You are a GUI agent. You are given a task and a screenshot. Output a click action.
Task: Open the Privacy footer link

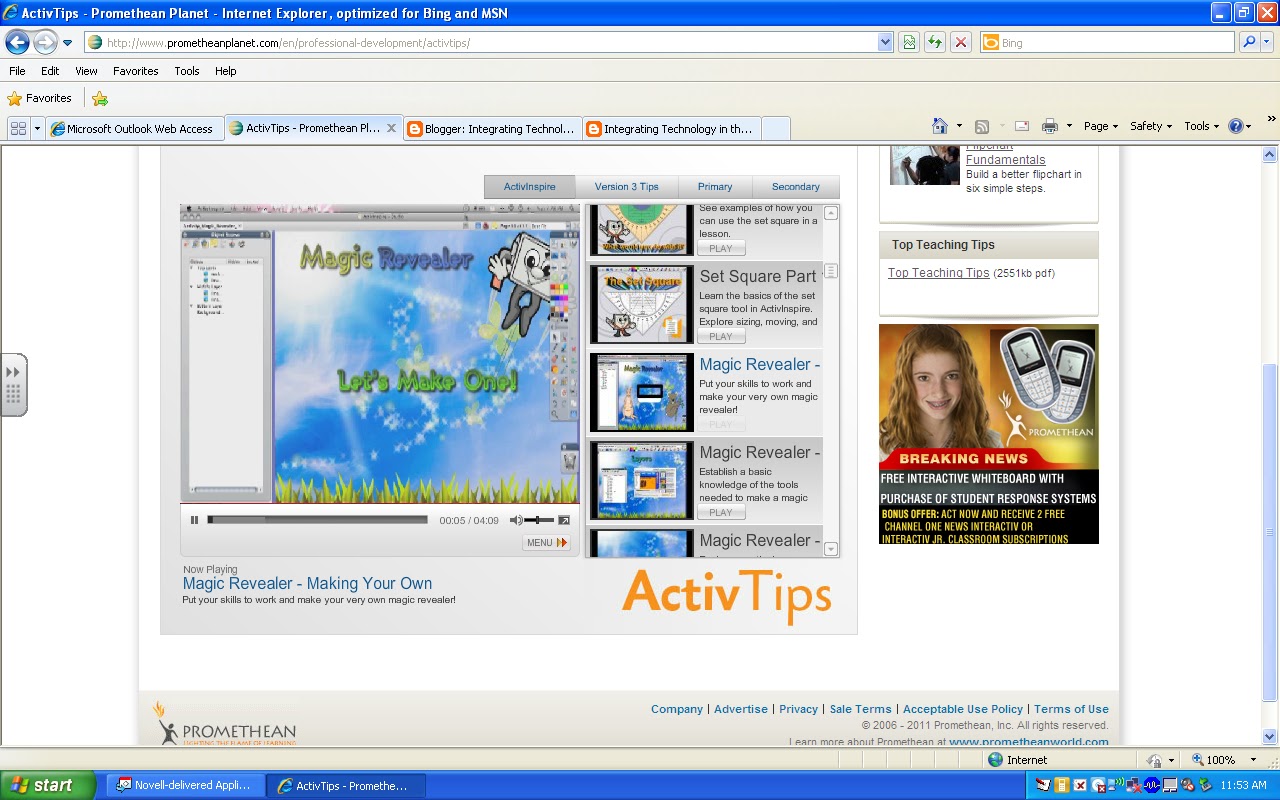tap(799, 709)
